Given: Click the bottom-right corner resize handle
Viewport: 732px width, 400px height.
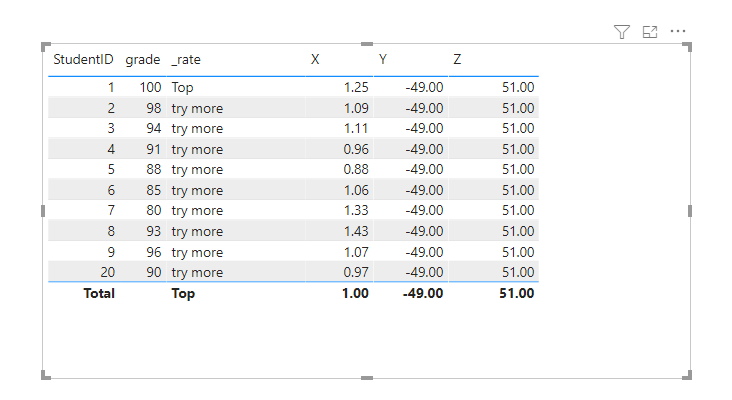Looking at the screenshot, I should click(x=687, y=375).
